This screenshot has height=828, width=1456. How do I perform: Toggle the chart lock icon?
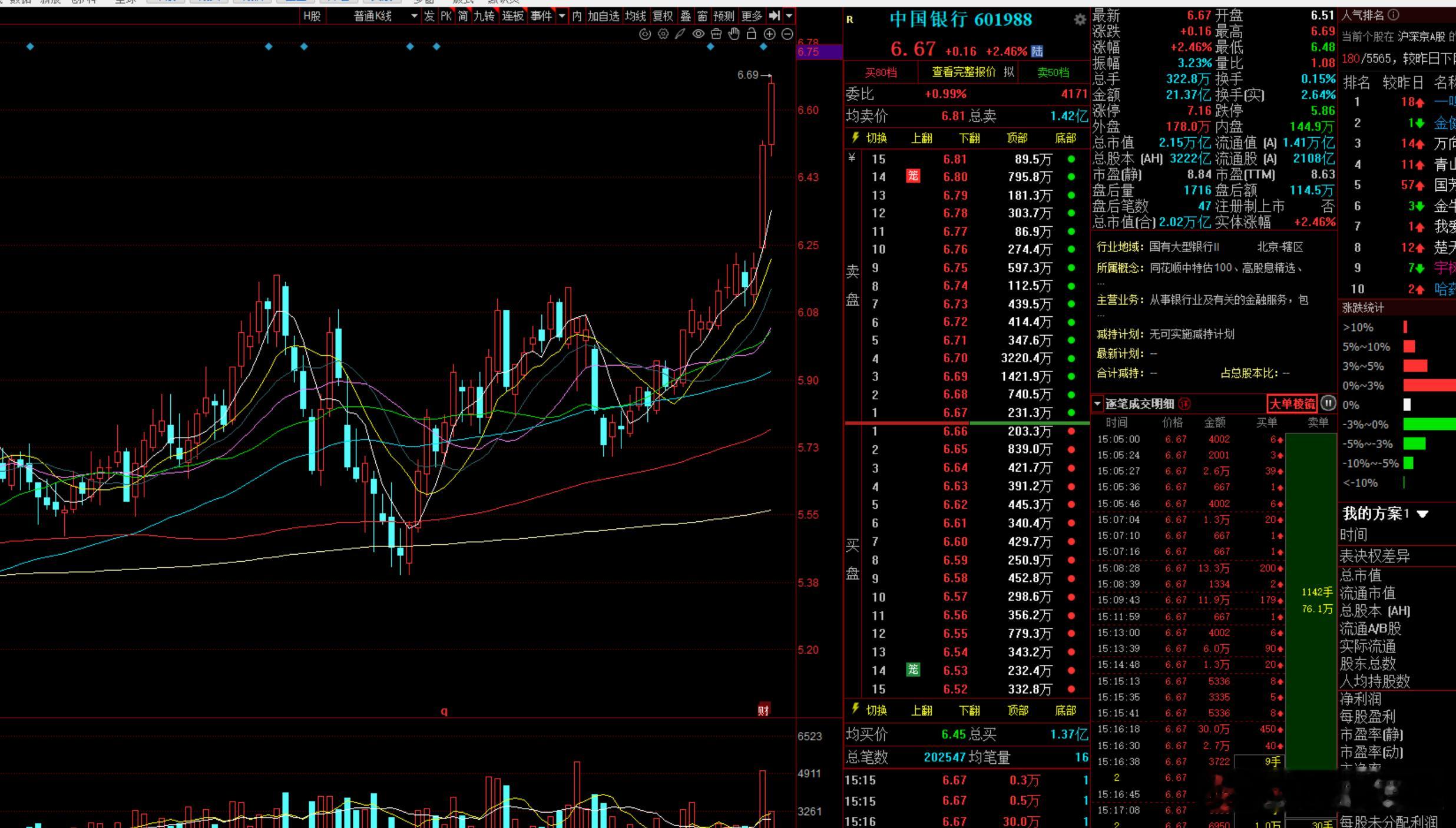(x=752, y=34)
